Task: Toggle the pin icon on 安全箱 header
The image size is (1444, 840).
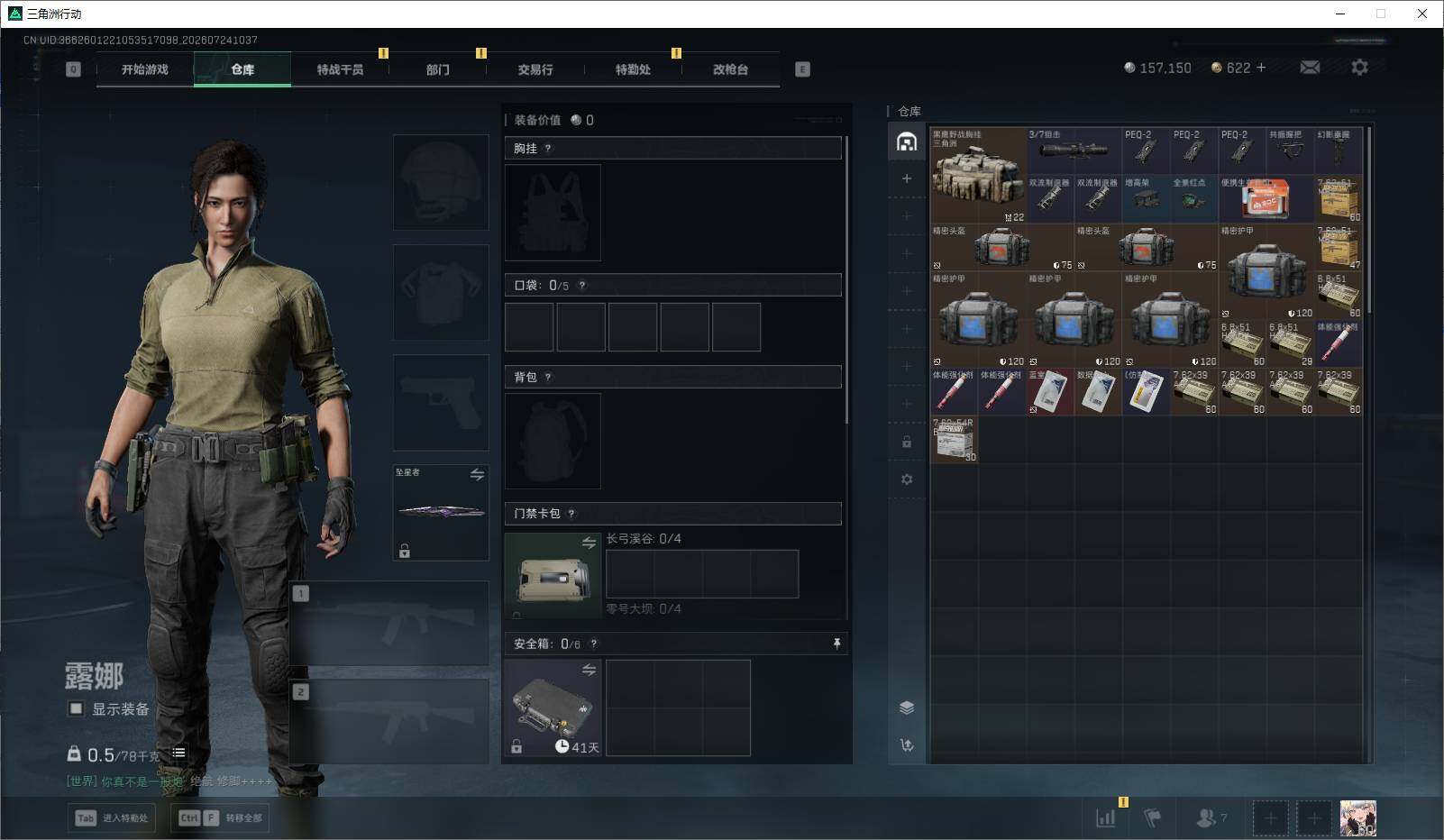Action: tap(836, 643)
